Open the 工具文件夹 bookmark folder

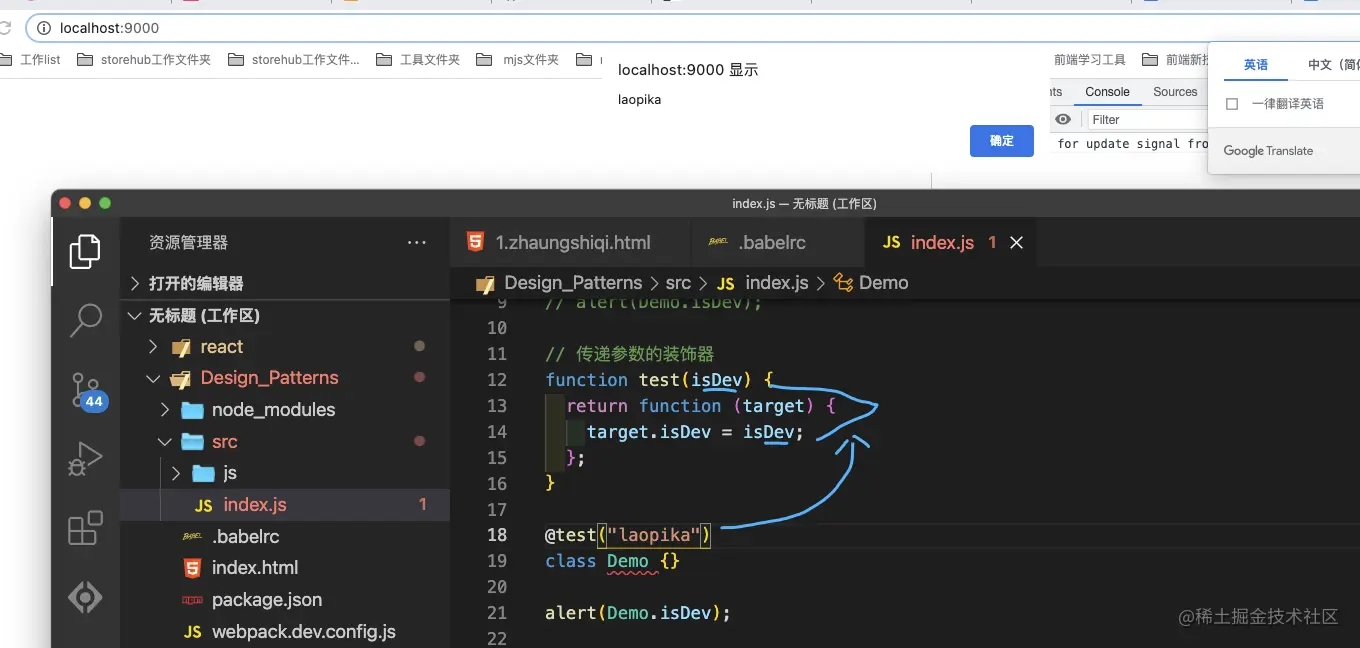[x=418, y=60]
